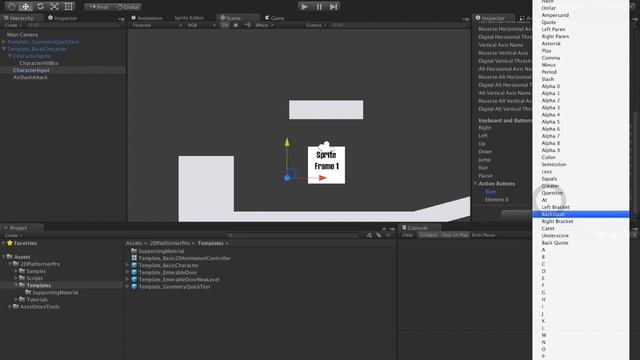Screen dimensions: 640x360
Task: Expand Favorites in Project tree
Action: point(4,243)
